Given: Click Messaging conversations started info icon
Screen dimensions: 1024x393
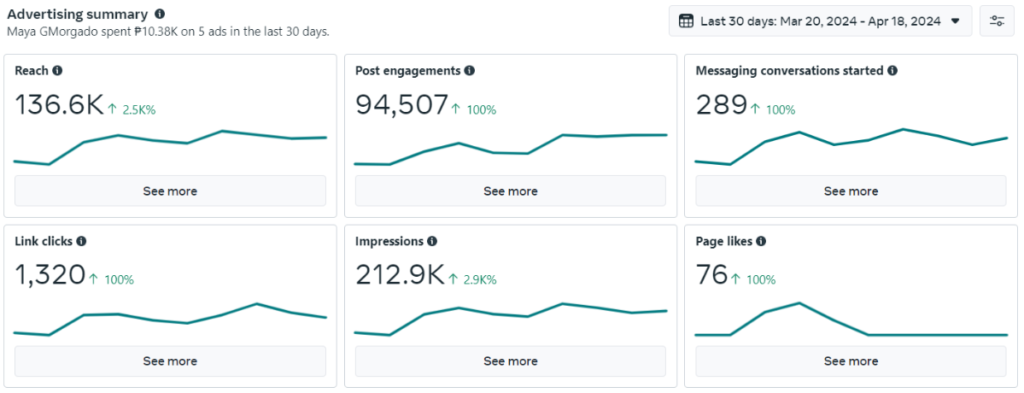Looking at the screenshot, I should coord(892,71).
